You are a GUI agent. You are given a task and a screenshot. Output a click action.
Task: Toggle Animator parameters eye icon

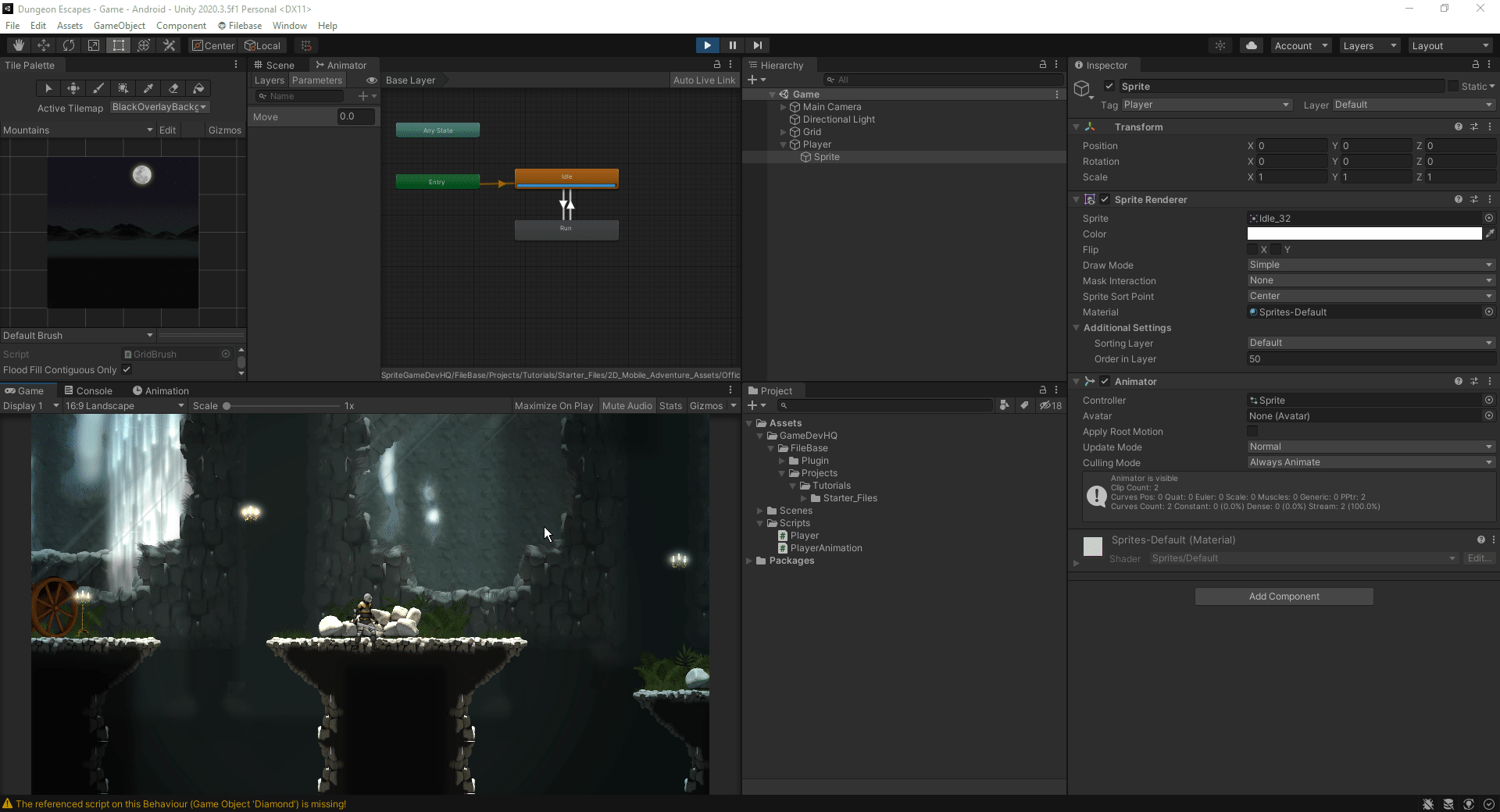tap(372, 80)
